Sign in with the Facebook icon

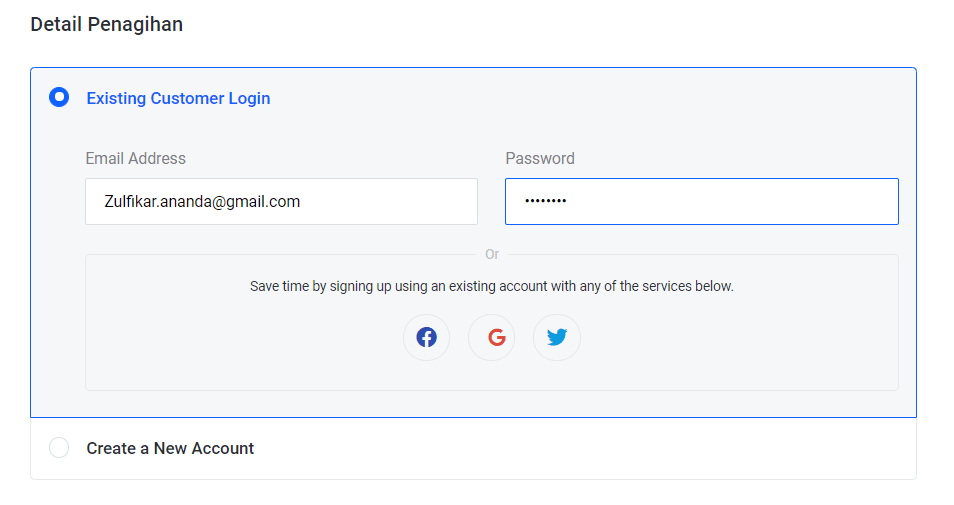point(427,337)
